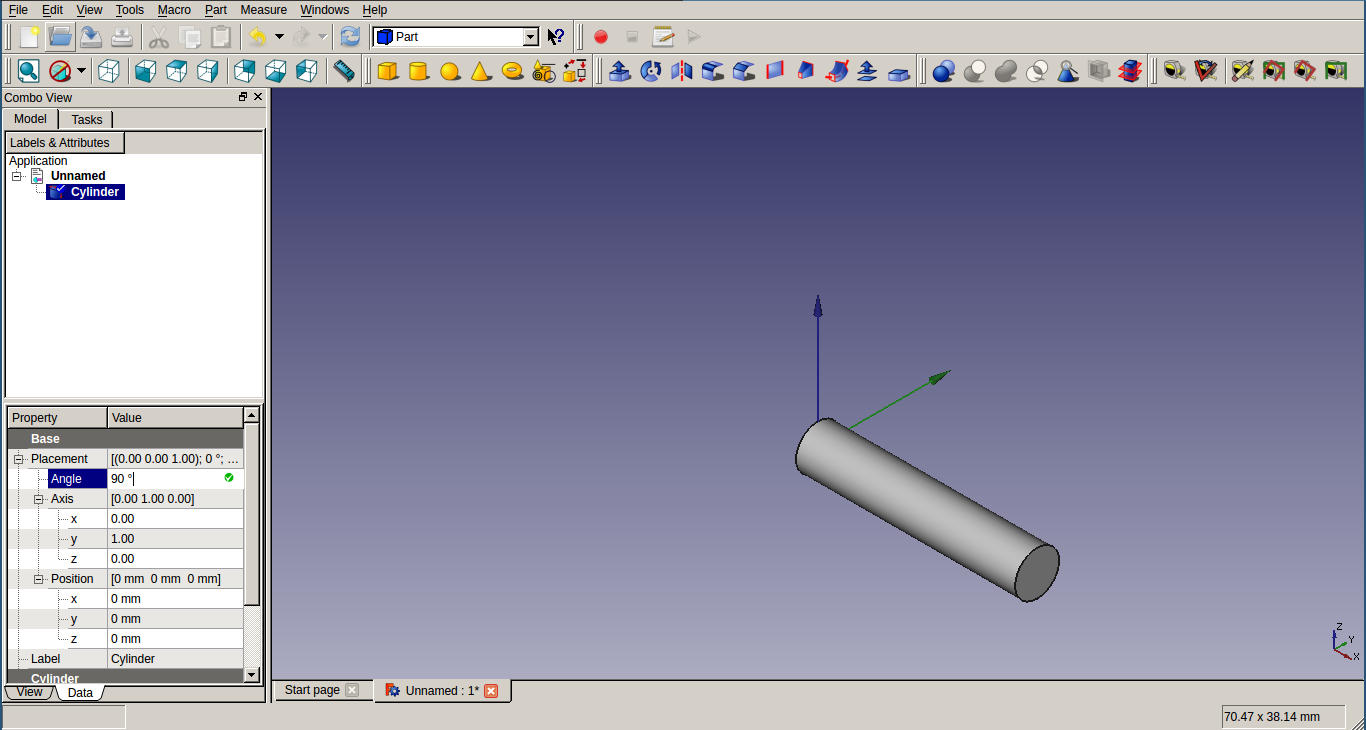Collapse the Unnamed document tree node
Viewport: 1366px width, 730px height.
coord(17,176)
